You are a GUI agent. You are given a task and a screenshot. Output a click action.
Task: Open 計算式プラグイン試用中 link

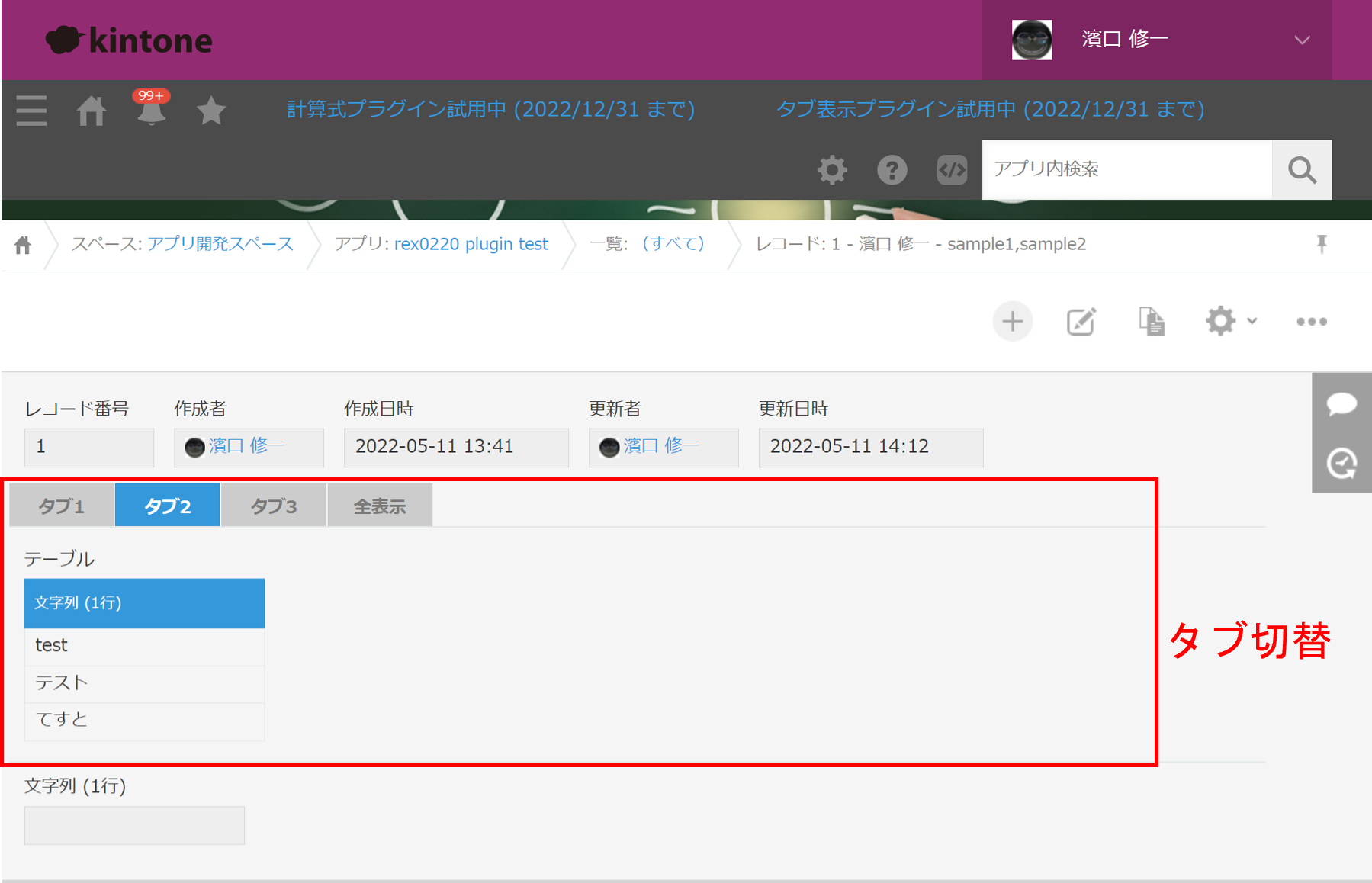click(490, 109)
